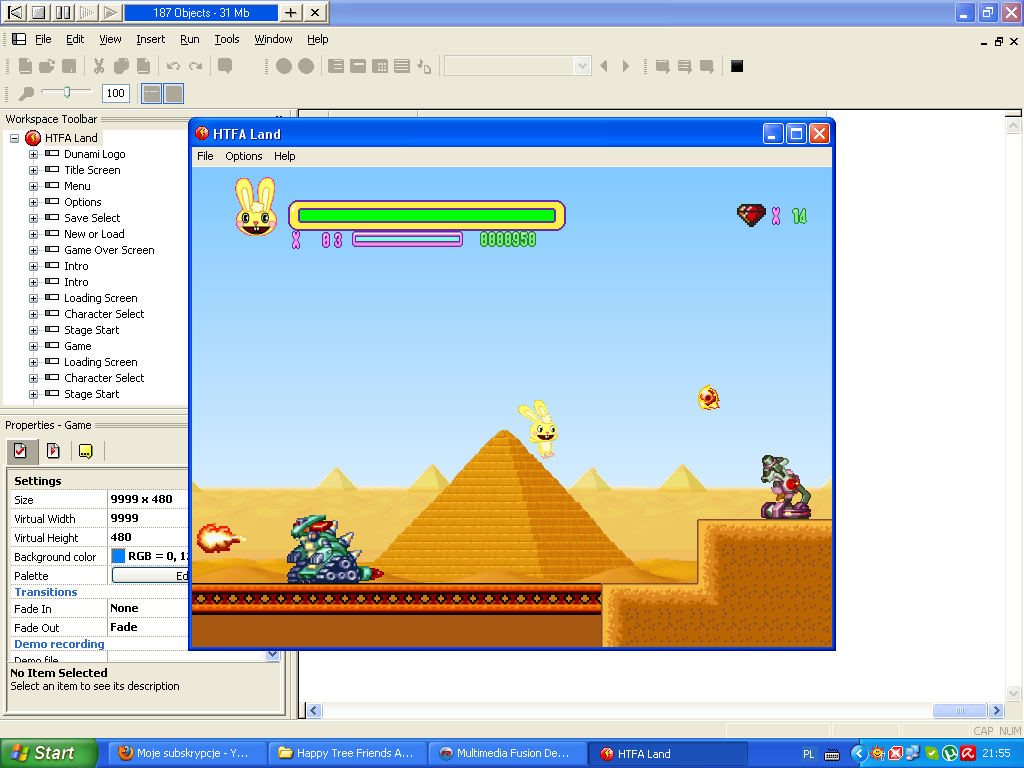Switch to Happy Tree Friends folder taskbar button
The image size is (1024, 768).
[347, 753]
